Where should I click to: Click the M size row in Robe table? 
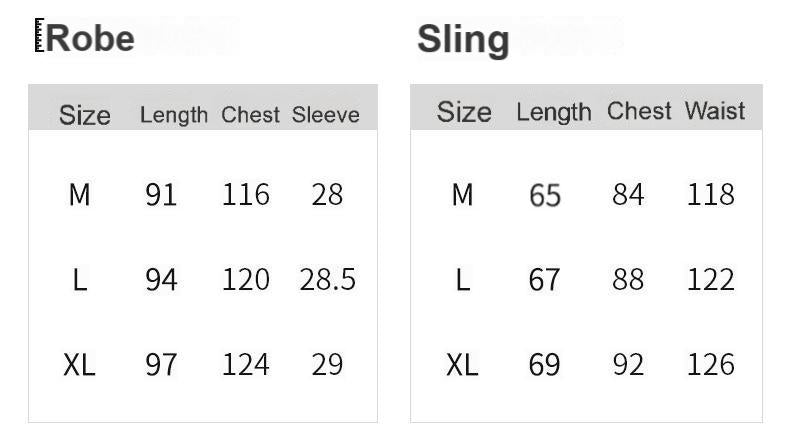click(x=79, y=194)
